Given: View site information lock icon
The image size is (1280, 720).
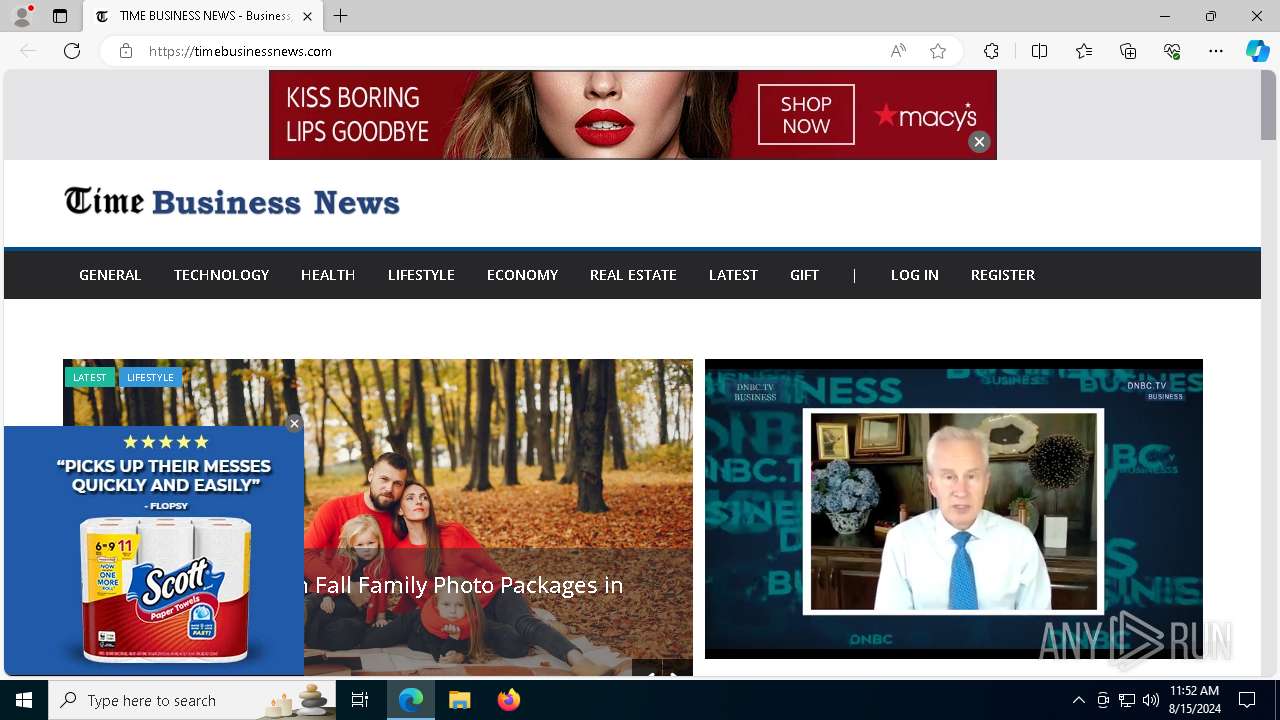Looking at the screenshot, I should coord(126,51).
